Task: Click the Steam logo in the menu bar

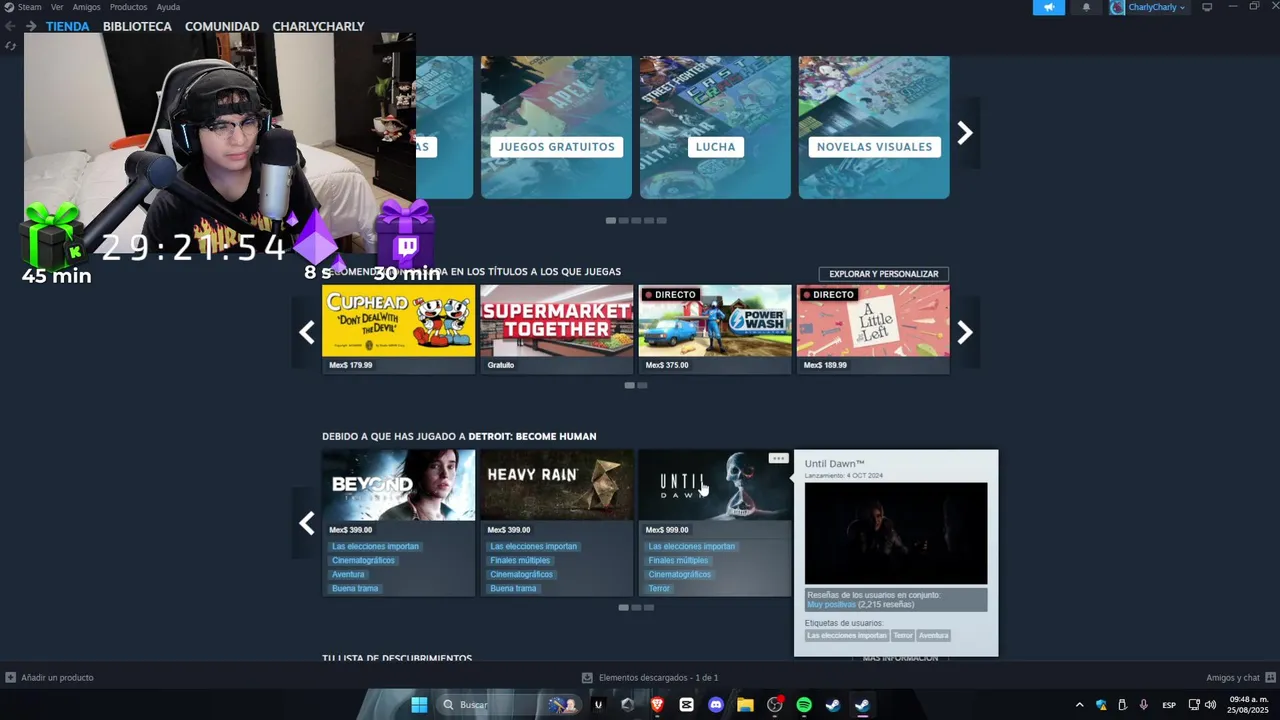Action: click(x=8, y=7)
